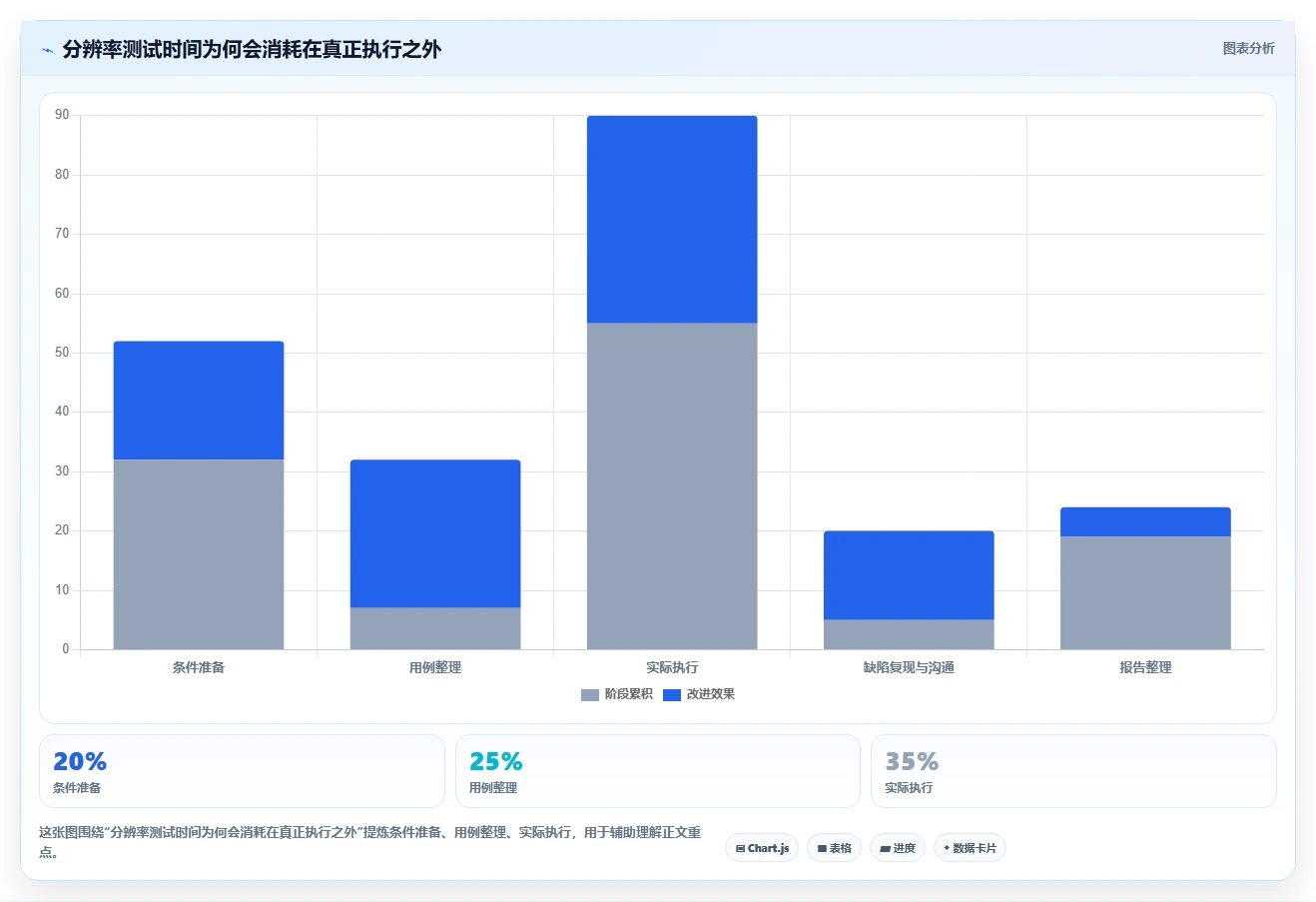Viewport: 1316px width, 902px height.
Task: Click the gray segment of the 实际执行 bar
Action: click(672, 485)
